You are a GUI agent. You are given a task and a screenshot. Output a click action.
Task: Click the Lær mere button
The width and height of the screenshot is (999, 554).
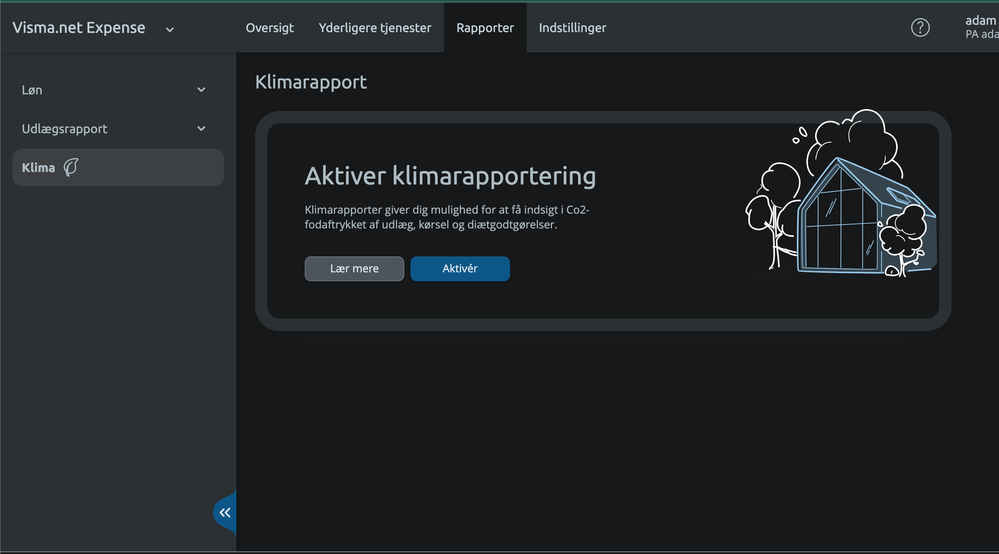point(354,269)
